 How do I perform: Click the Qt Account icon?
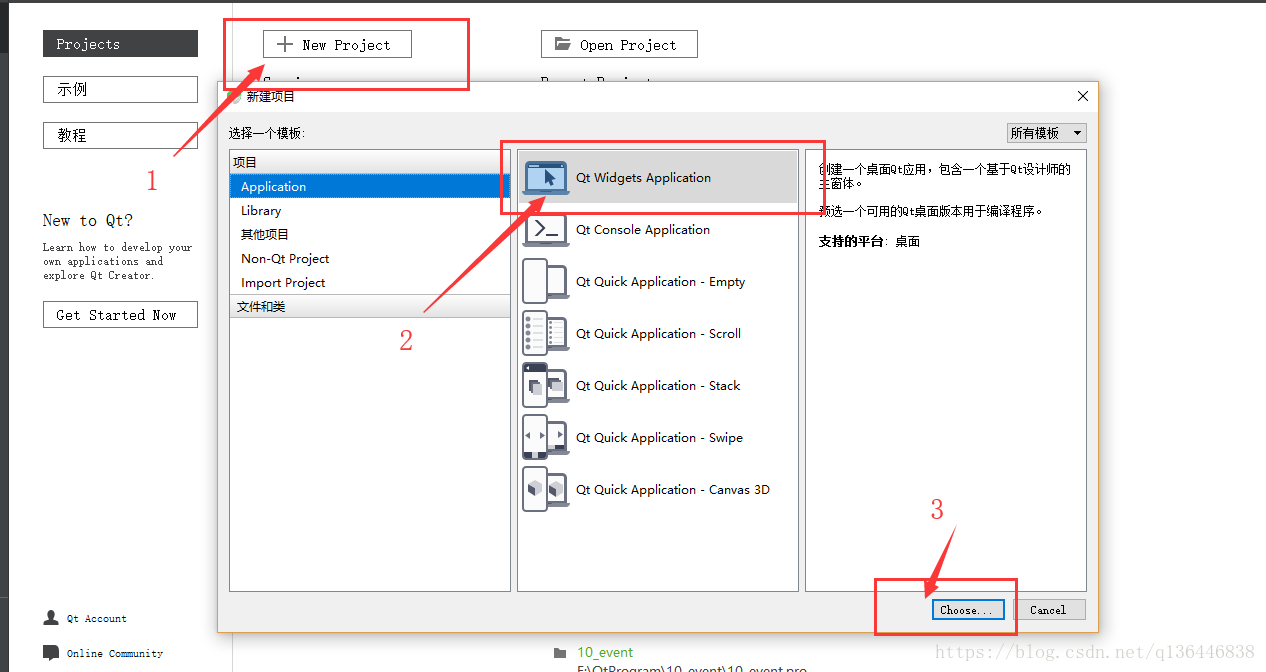[x=51, y=618]
